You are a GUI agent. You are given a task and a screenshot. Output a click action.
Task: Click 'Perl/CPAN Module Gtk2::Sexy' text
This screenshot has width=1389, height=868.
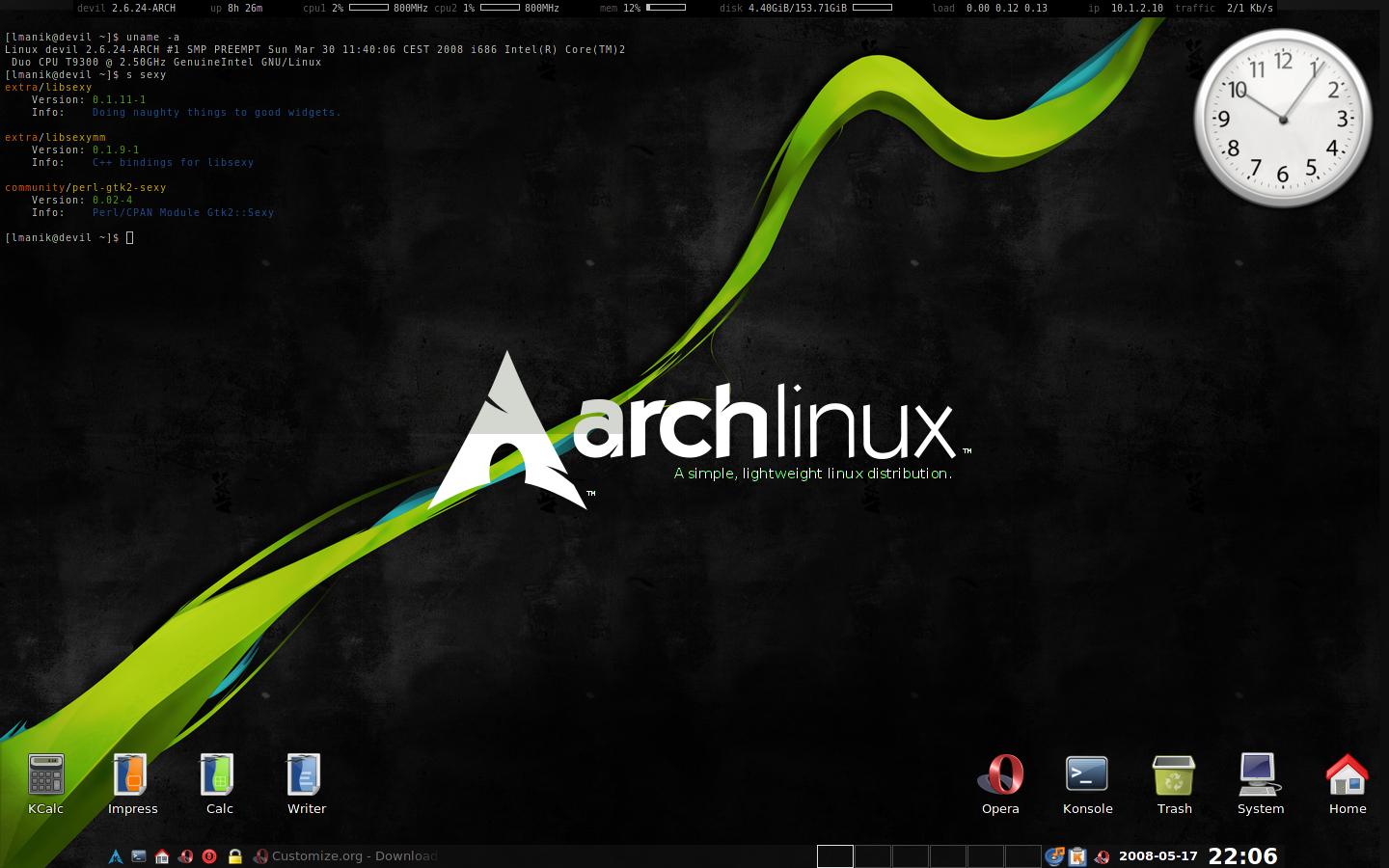point(183,212)
